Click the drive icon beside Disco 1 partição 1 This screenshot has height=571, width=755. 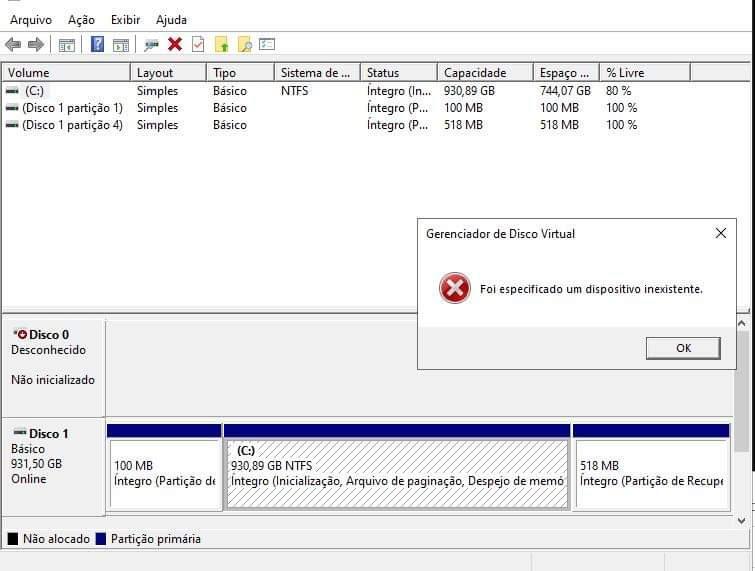pos(13,108)
